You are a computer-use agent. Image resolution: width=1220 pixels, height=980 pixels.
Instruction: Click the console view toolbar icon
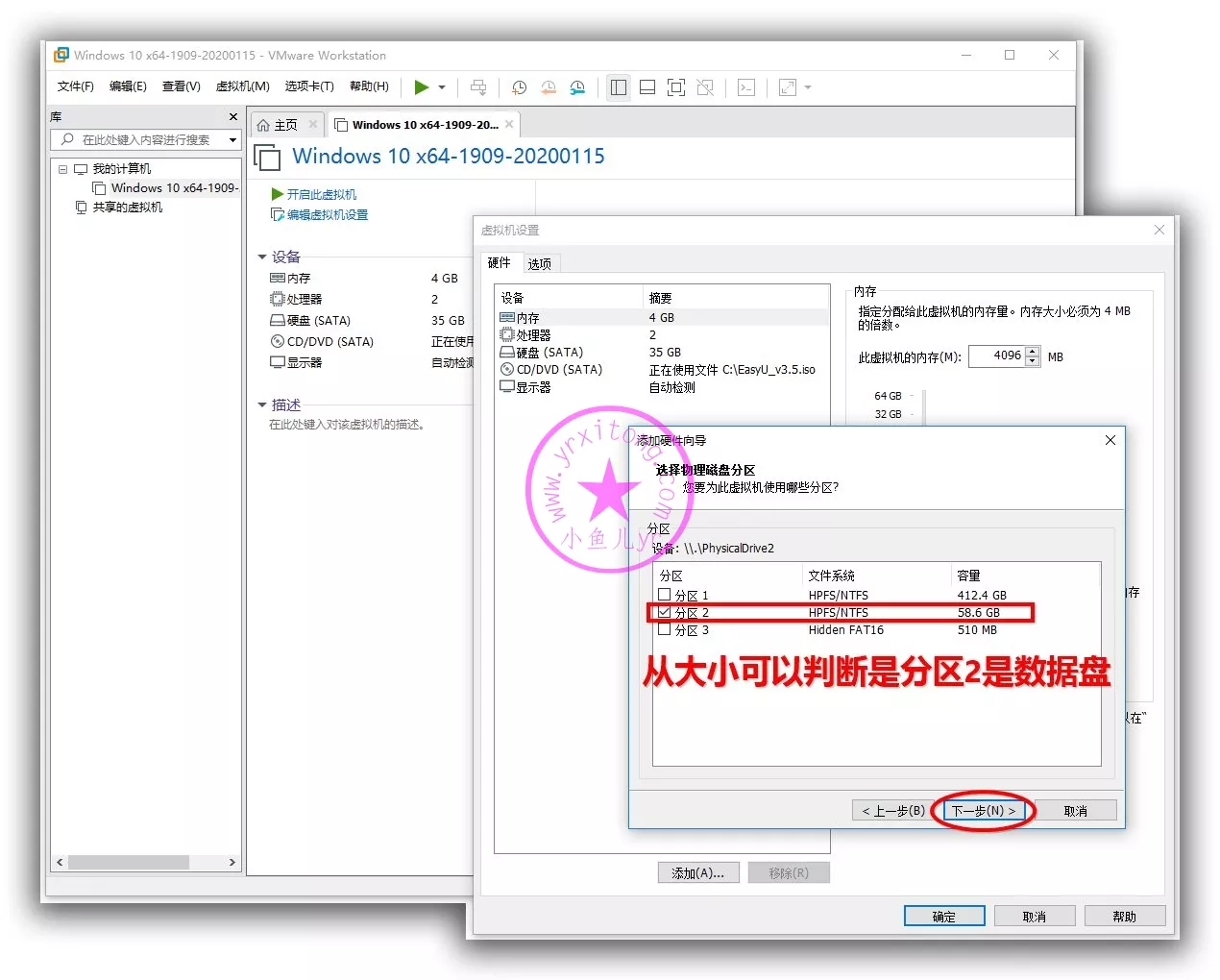(x=746, y=87)
